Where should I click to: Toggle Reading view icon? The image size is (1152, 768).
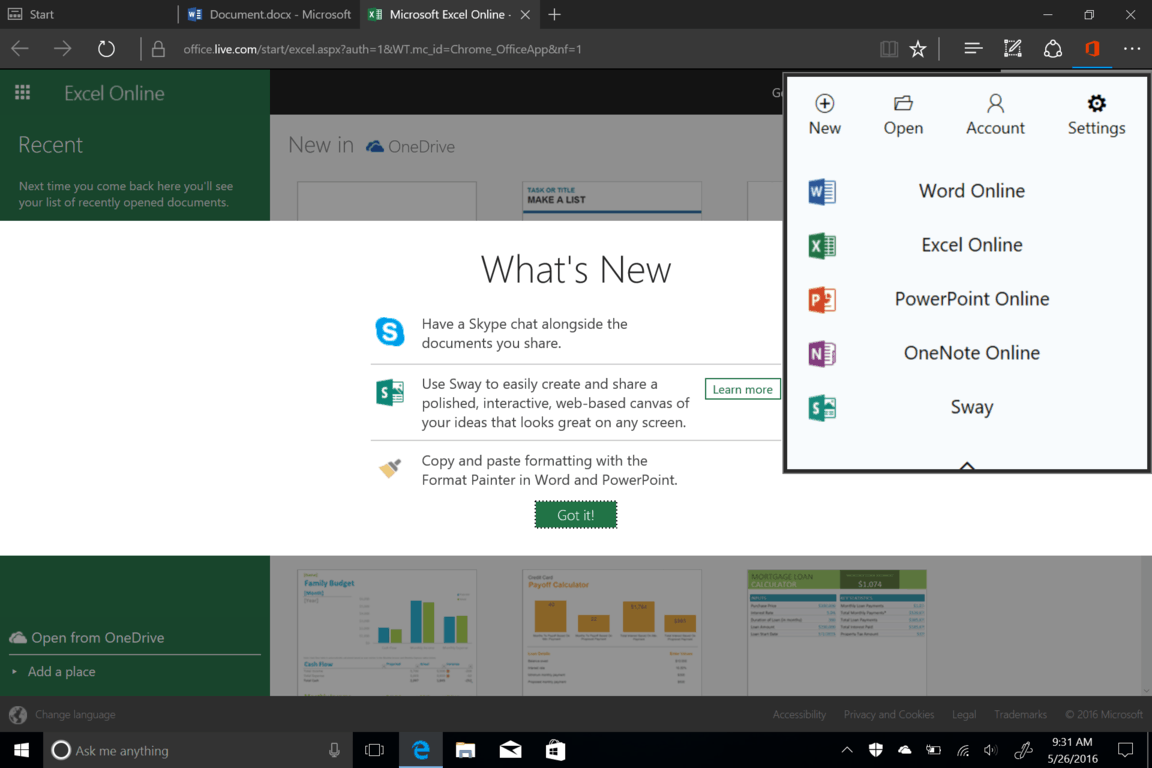888,49
